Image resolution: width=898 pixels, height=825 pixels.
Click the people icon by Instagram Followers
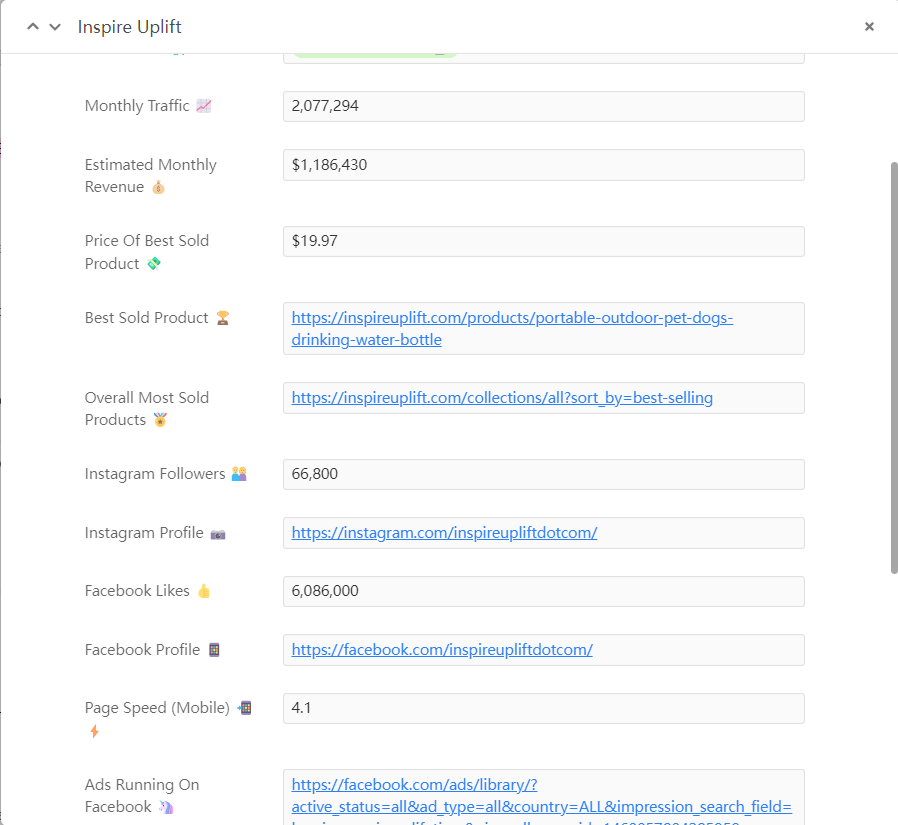point(239,474)
